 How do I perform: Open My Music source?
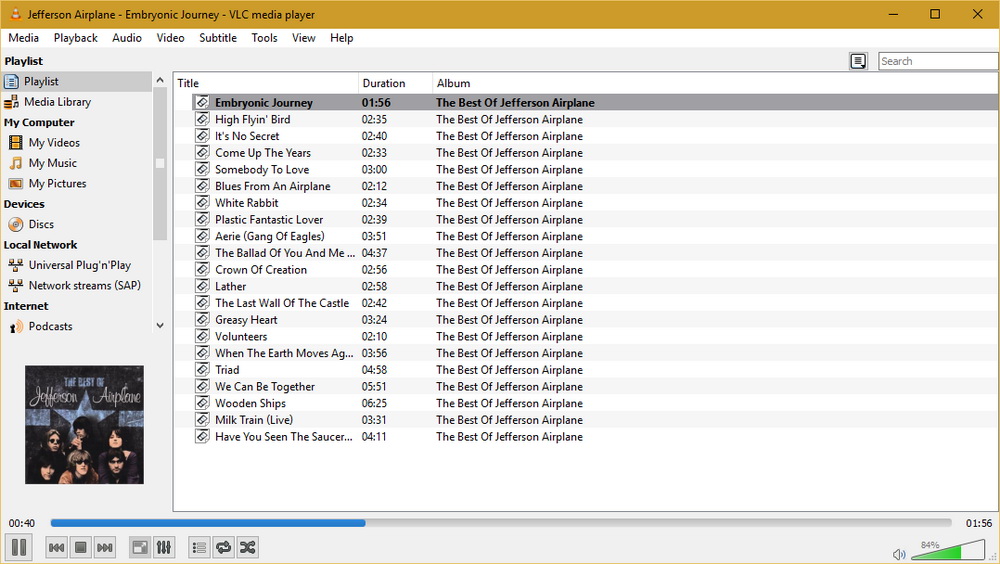click(77, 163)
